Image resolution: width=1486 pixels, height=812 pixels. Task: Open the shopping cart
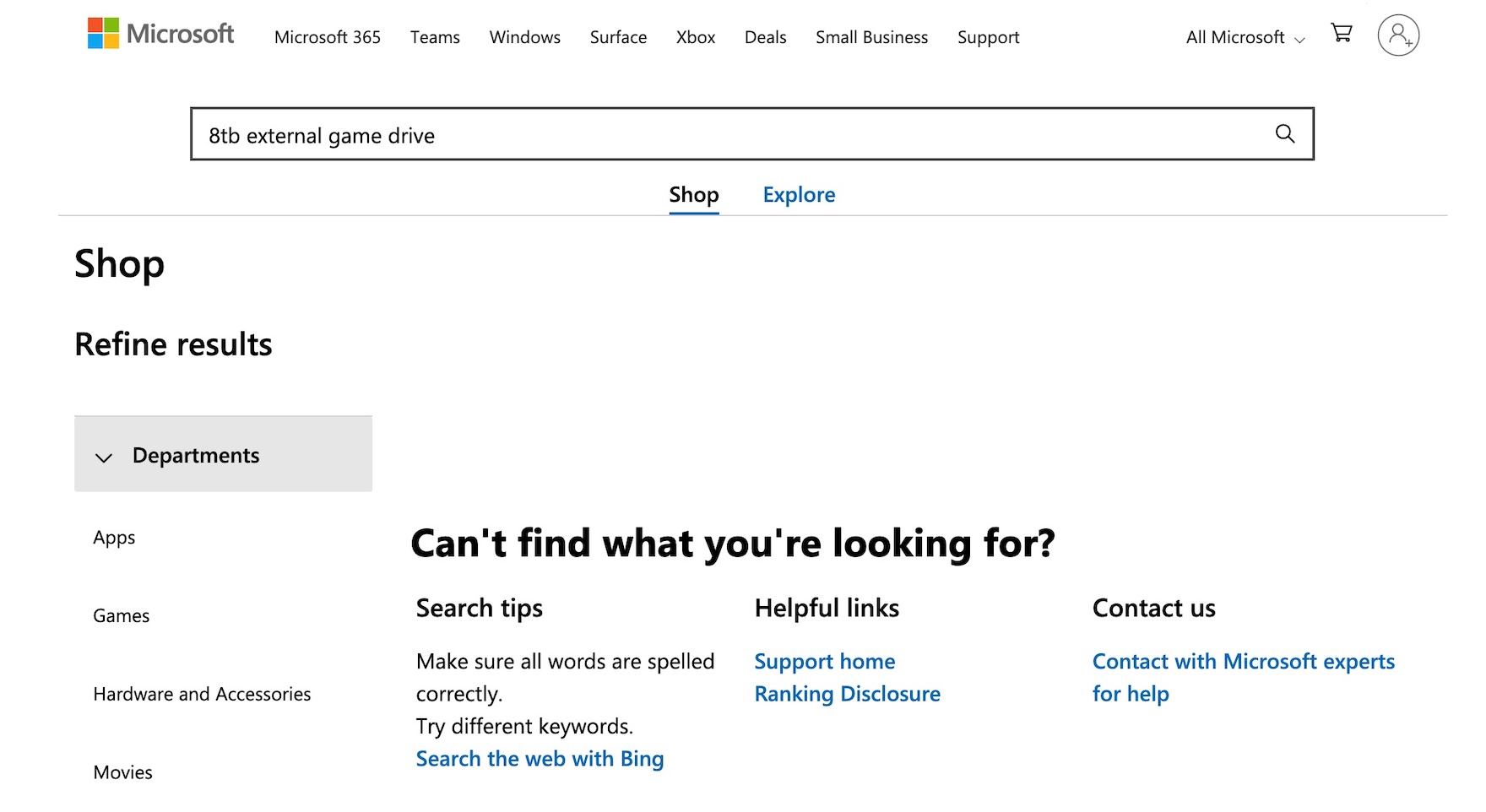click(1341, 34)
